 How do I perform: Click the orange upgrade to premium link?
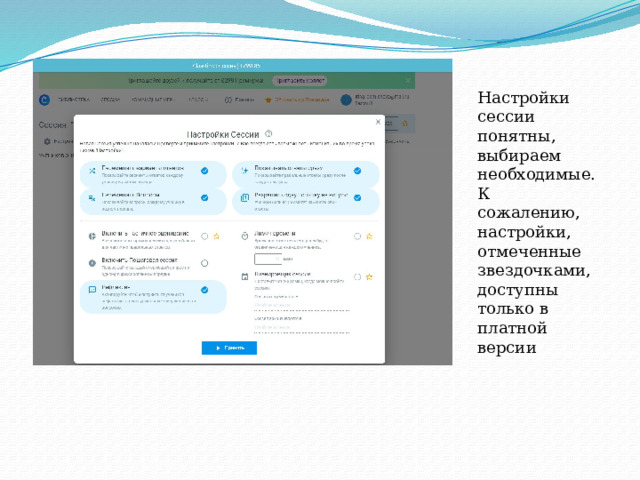point(302,100)
